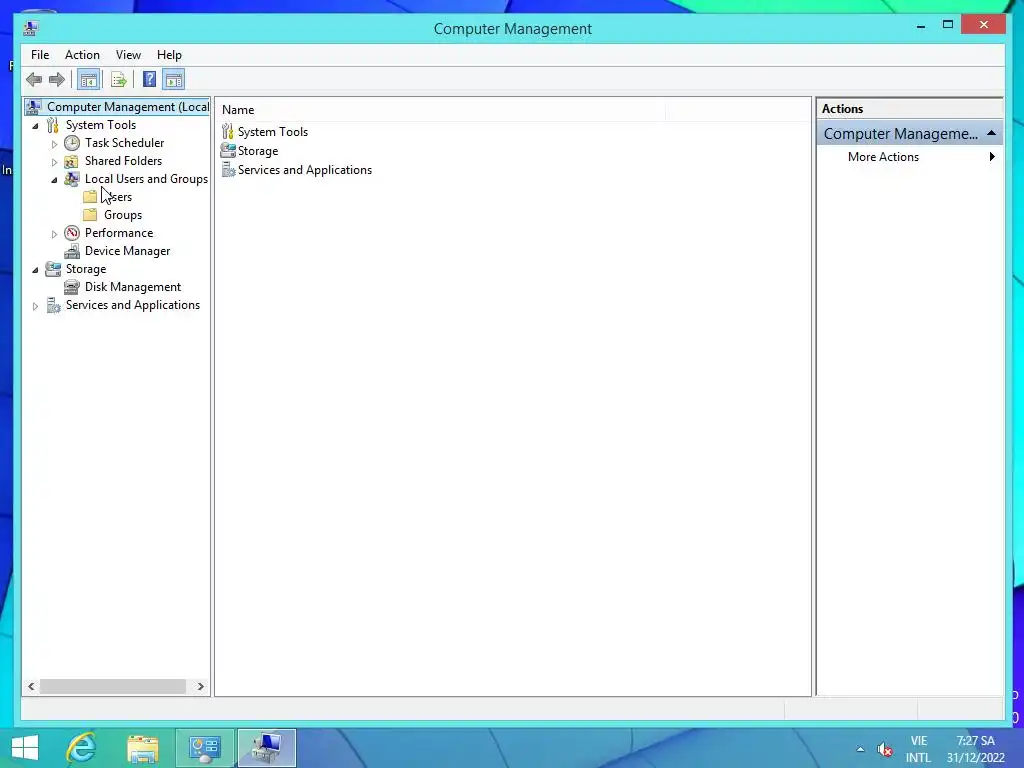1024x768 pixels.
Task: Click the System Tools icon in the Name list
Action: coord(227,132)
